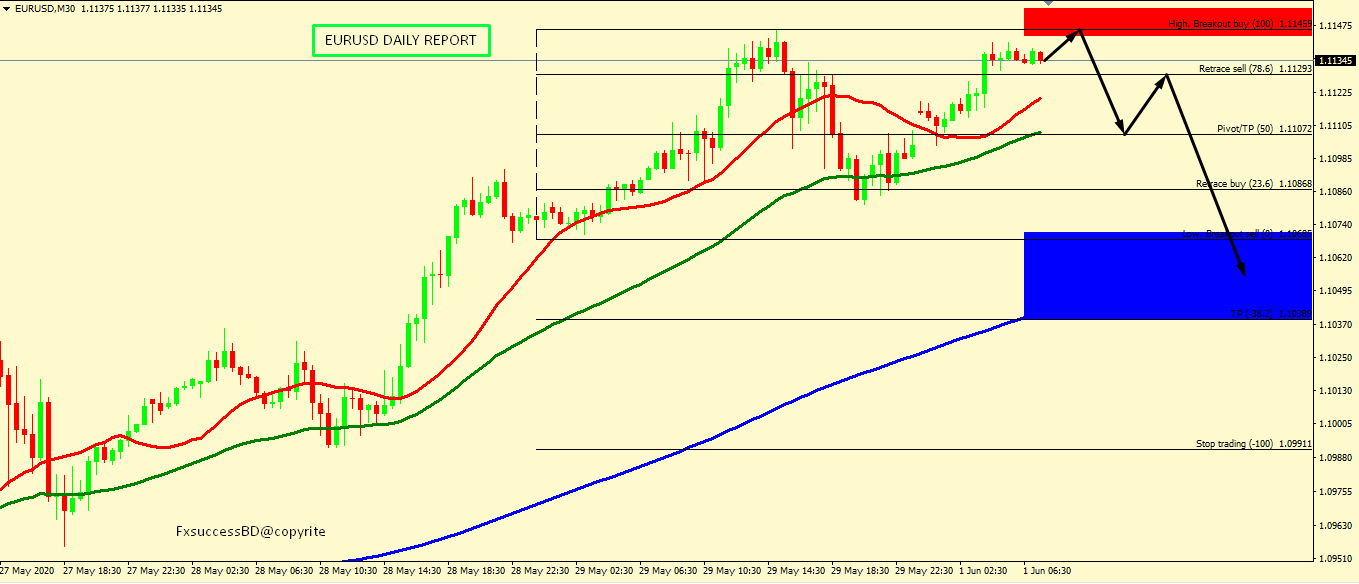Click the gray chart shift triangle marker
The width and height of the screenshot is (1359, 584).
tap(1047, 4)
